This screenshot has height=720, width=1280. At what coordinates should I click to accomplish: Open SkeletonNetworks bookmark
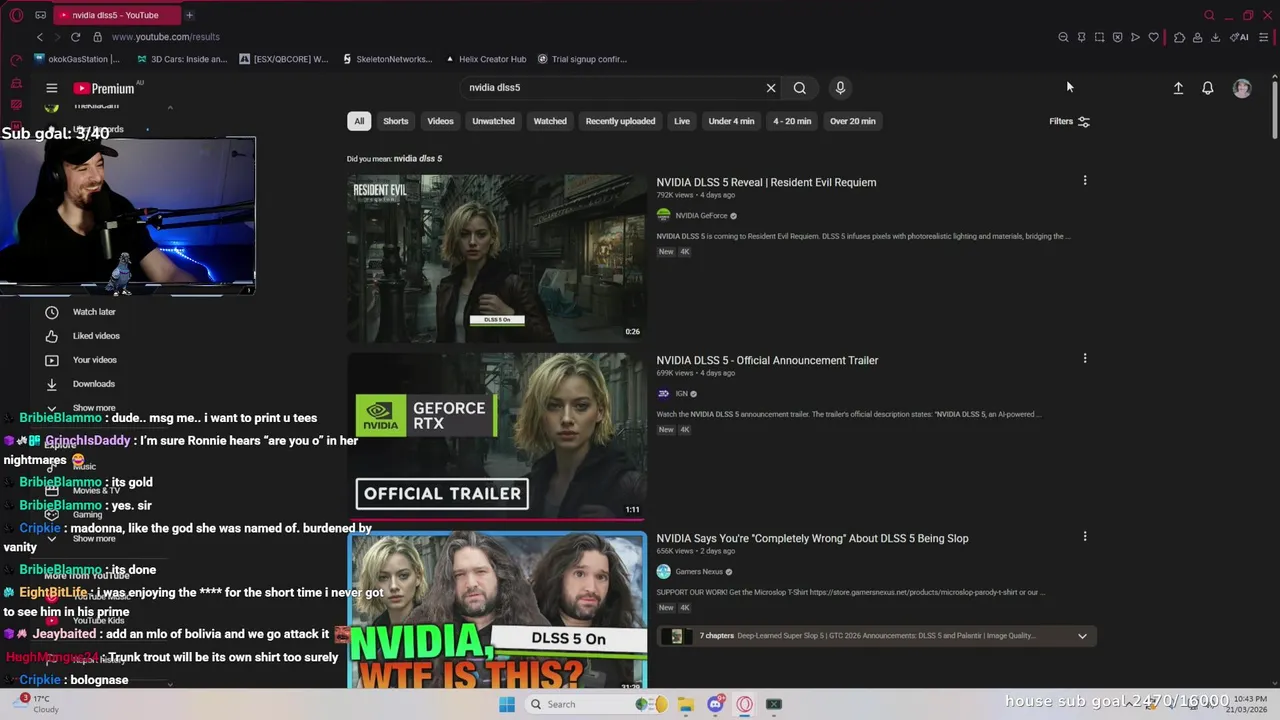pos(386,59)
